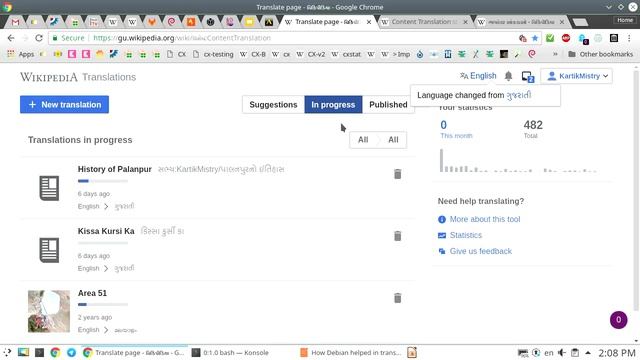Click History of Palanpur progress bar
This screenshot has width=640, height=360.
tap(103, 181)
